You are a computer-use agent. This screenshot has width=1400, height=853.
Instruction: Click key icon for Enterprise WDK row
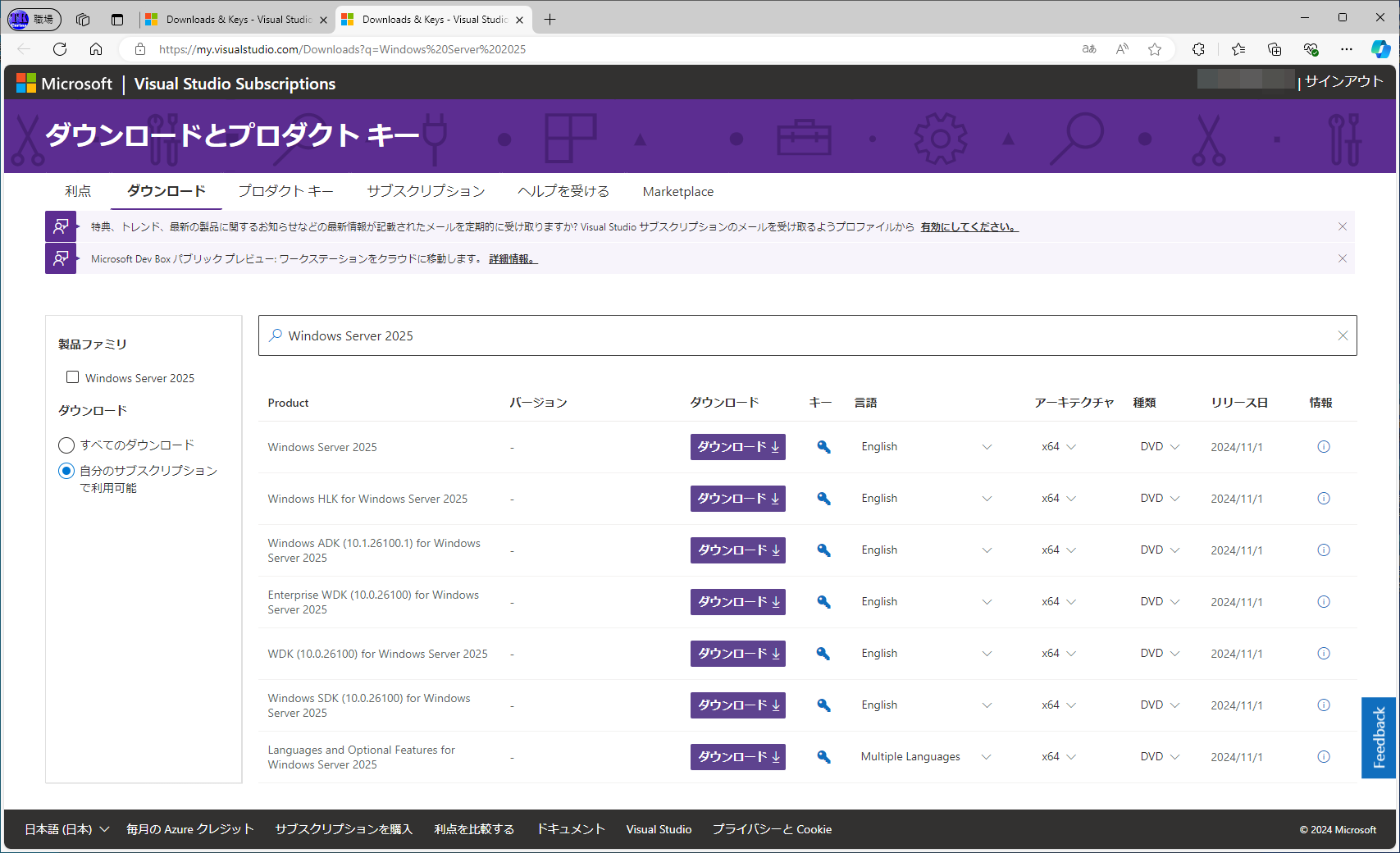823,602
